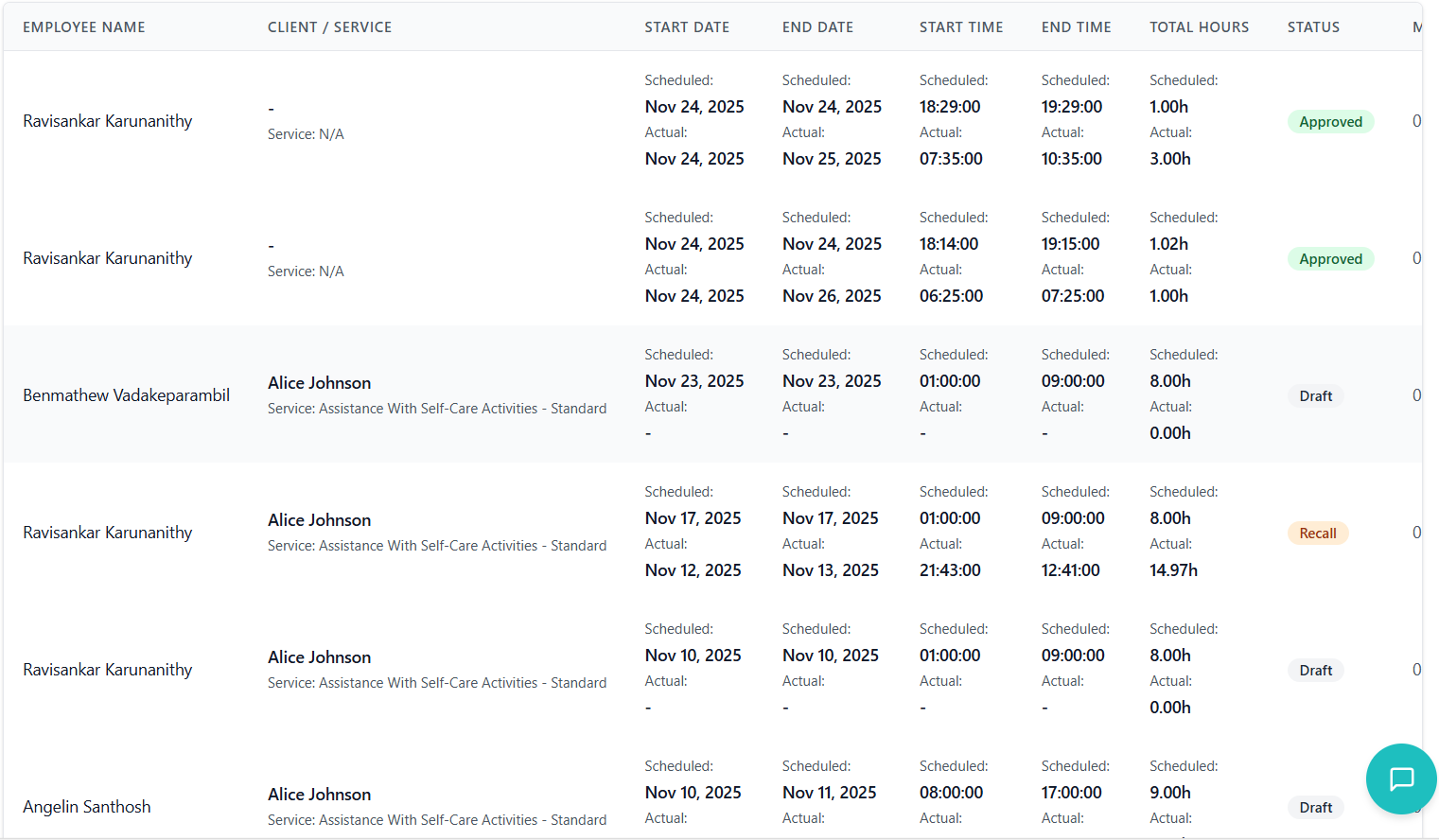Click the Recall status badge
The image size is (1439, 840).
[1317, 534]
